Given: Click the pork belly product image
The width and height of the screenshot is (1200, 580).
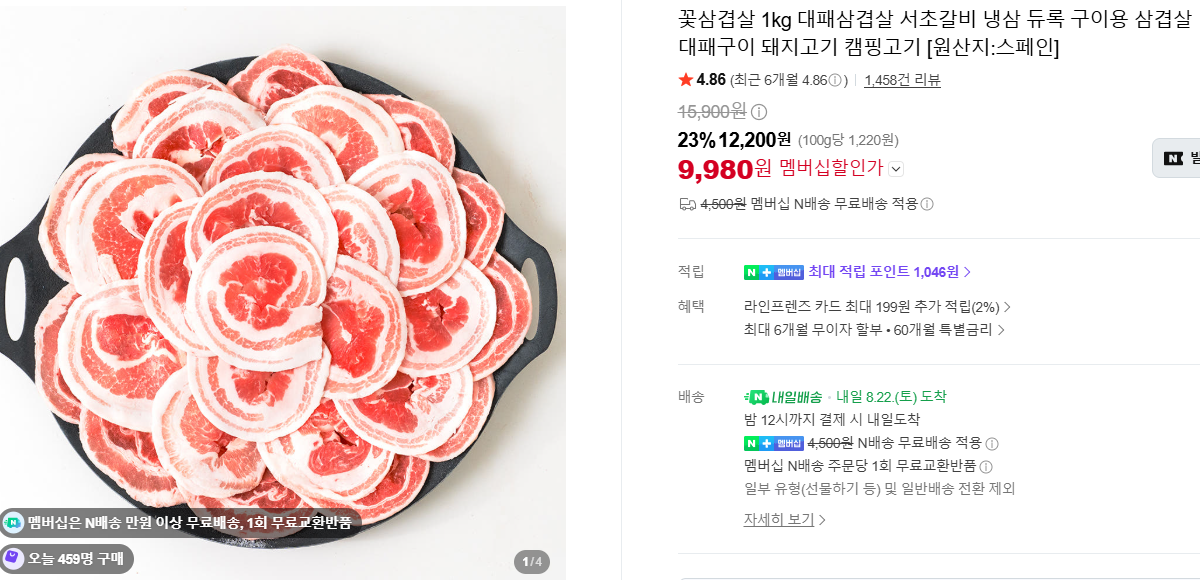Looking at the screenshot, I should click(x=283, y=290).
